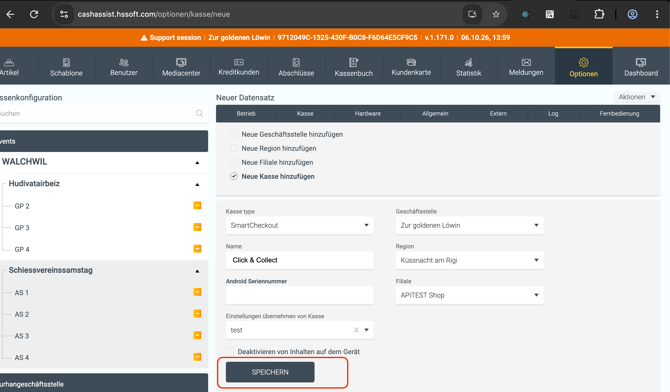Screen dimensions: 670x392
Task: Switch to the Extern tab
Action: click(x=498, y=114)
